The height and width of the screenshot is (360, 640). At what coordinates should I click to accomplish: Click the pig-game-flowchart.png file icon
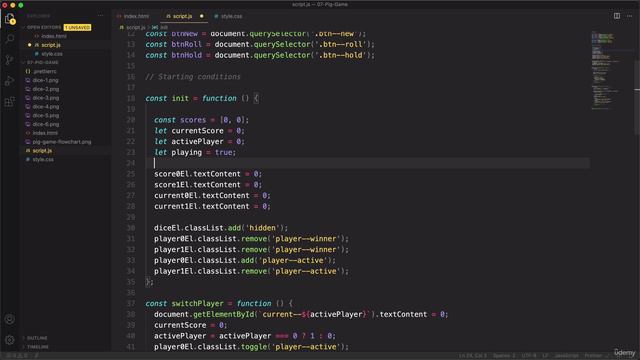click(x=28, y=142)
